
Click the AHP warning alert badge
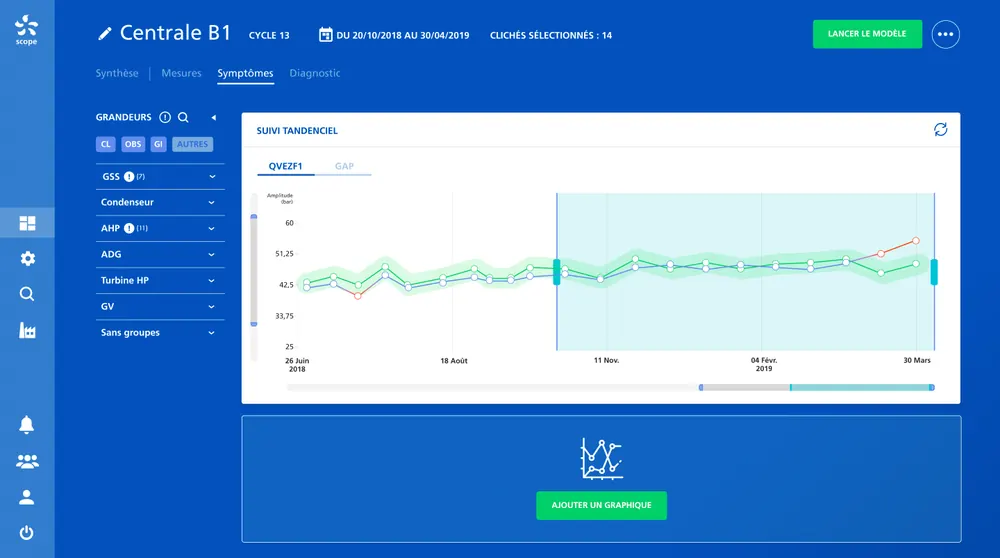[129, 228]
